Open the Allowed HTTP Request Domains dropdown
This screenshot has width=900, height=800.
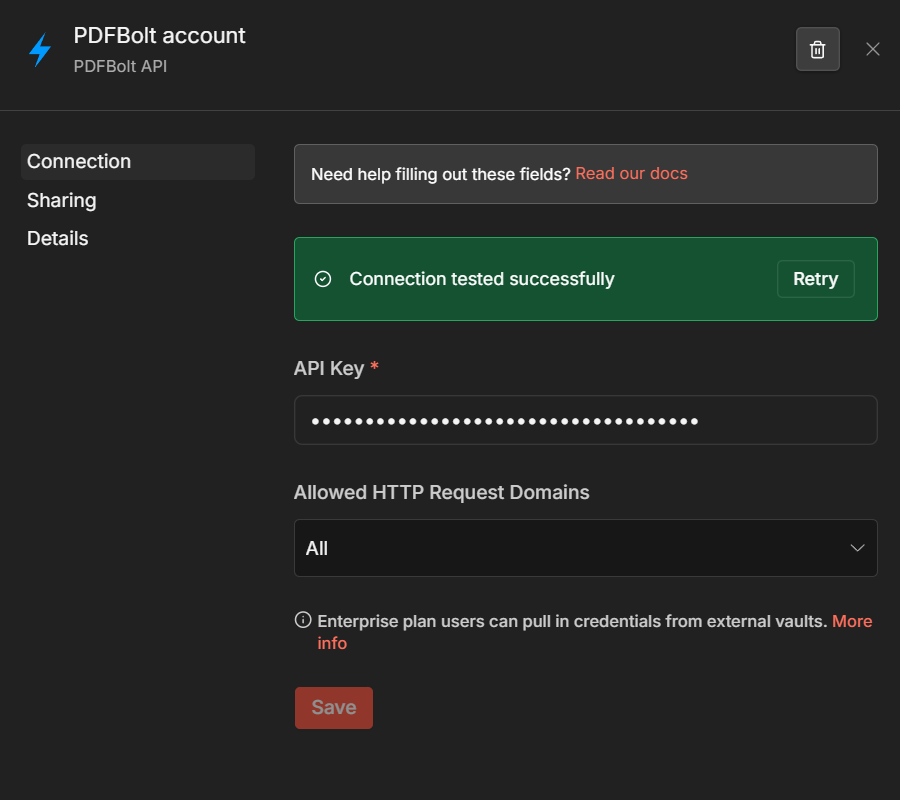pos(585,548)
